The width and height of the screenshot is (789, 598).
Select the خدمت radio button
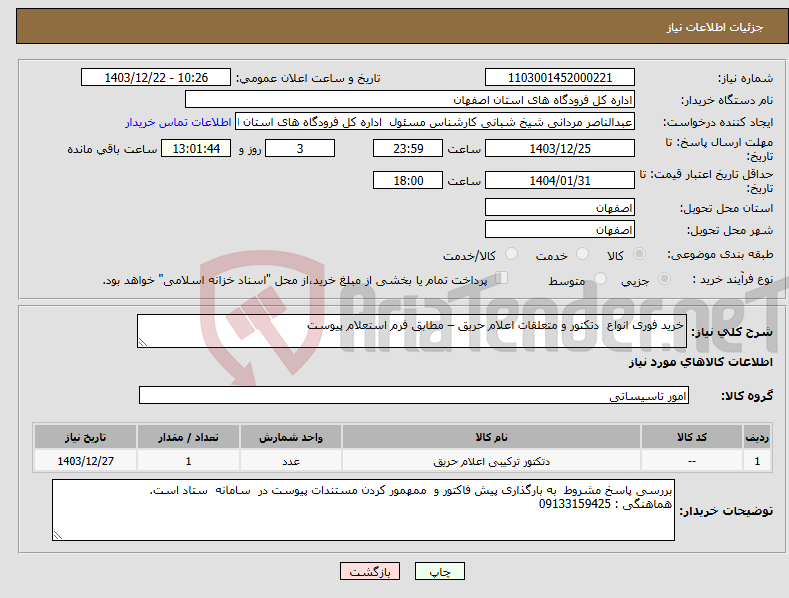click(x=582, y=254)
